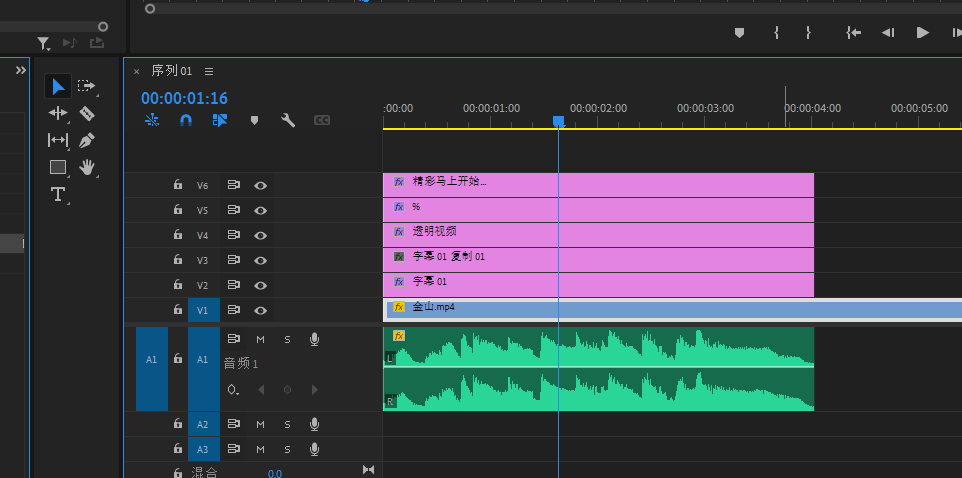The image size is (962, 478).
Task: Select the Razor tool
Action: pyautogui.click(x=86, y=113)
